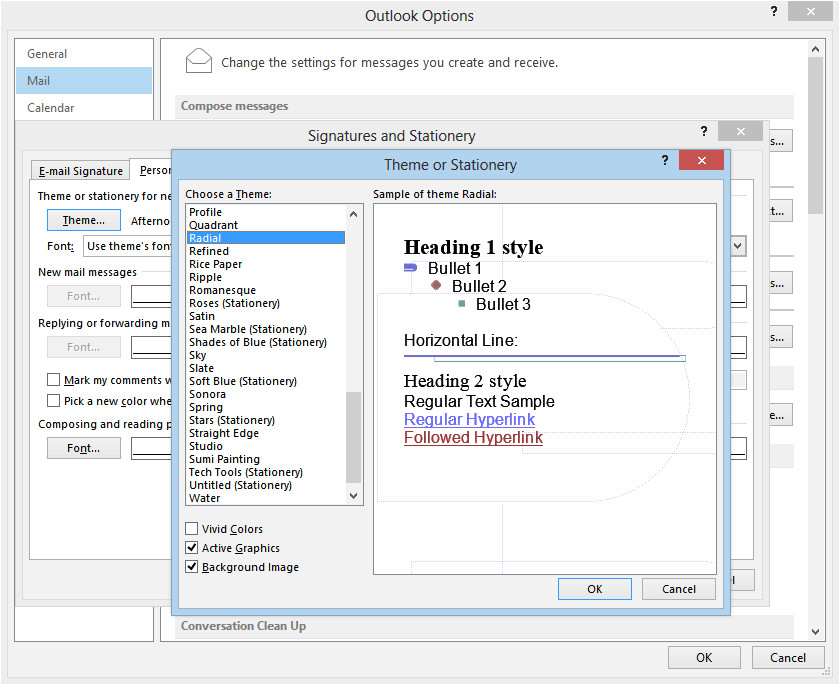Toggle Mark my comments with checkbox
This screenshot has height=685, width=840.
click(x=54, y=380)
